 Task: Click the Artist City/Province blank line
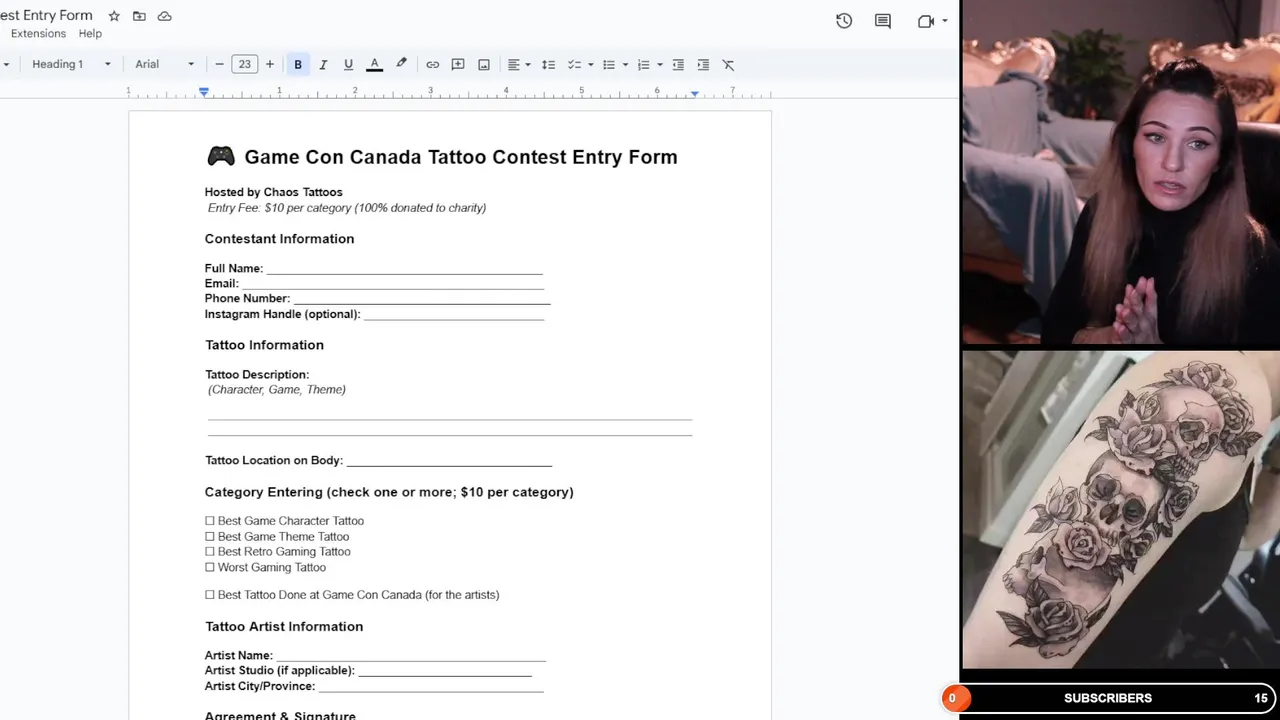(431, 687)
